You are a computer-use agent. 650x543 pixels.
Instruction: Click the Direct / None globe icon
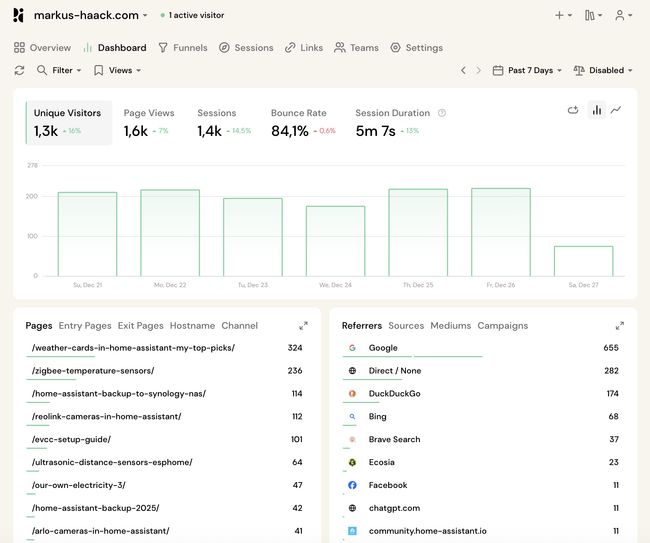click(352, 371)
